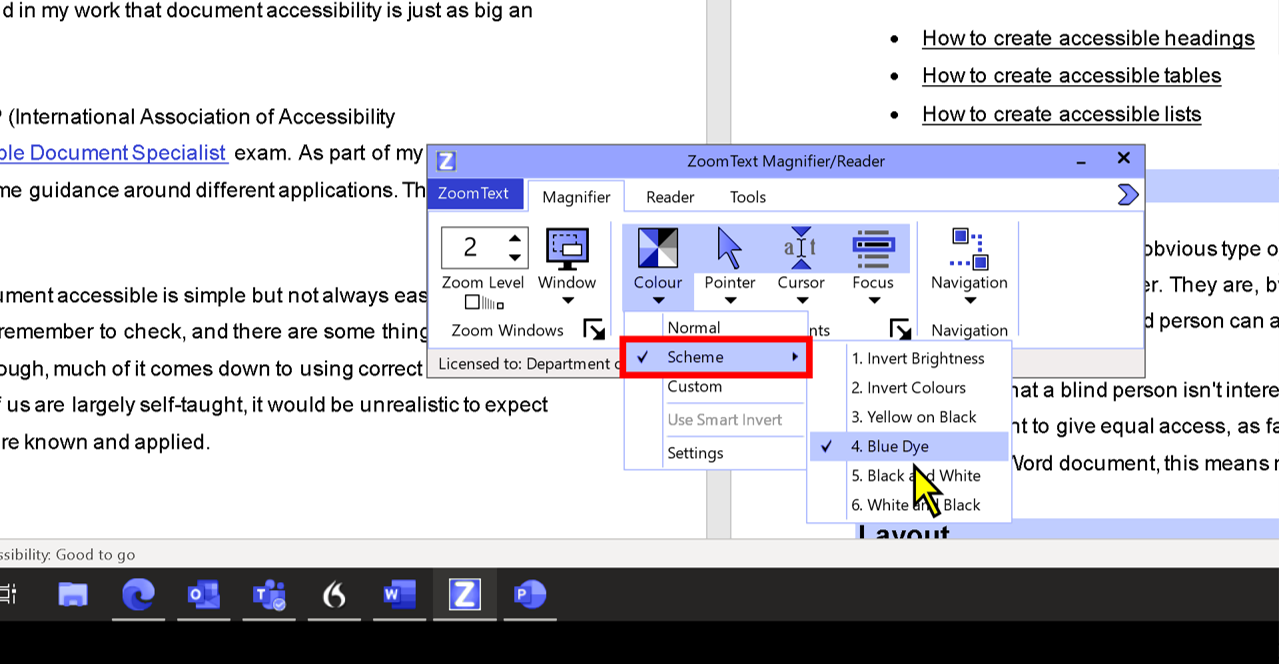Select the Invert Colours scheme
1279x664 pixels.
(x=909, y=388)
